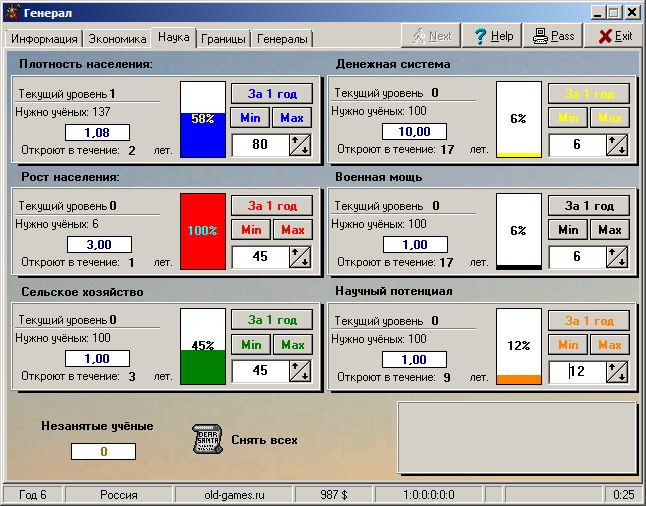Click За 1 год for Рост населения
The width and height of the screenshot is (646, 506).
272,205
